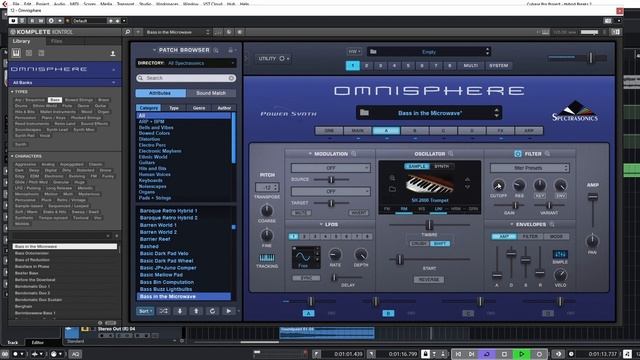Click the magnifier icon beside PATCH BROWSER title

click(x=216, y=50)
